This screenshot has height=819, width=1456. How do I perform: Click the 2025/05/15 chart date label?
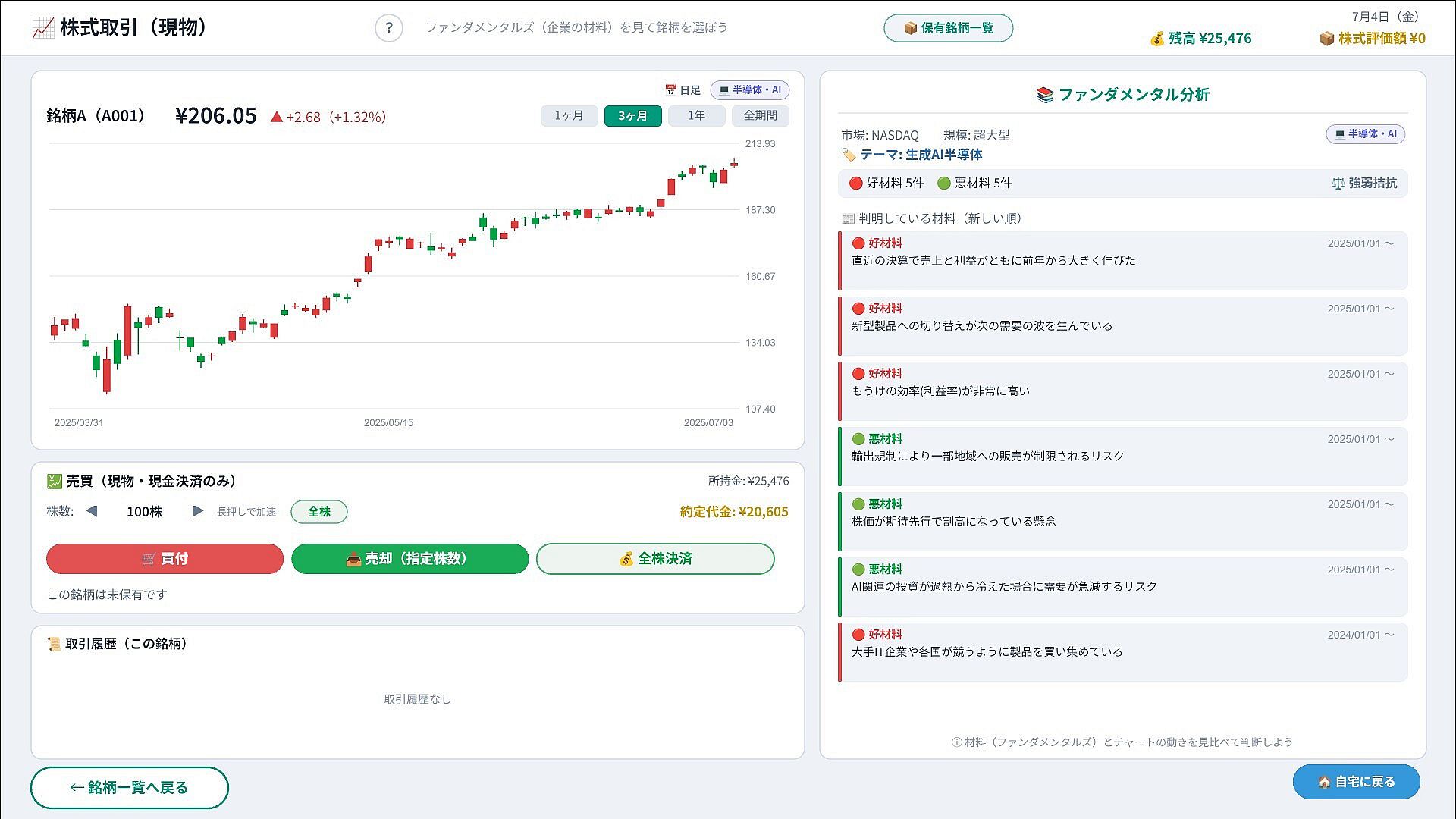pyautogui.click(x=388, y=423)
